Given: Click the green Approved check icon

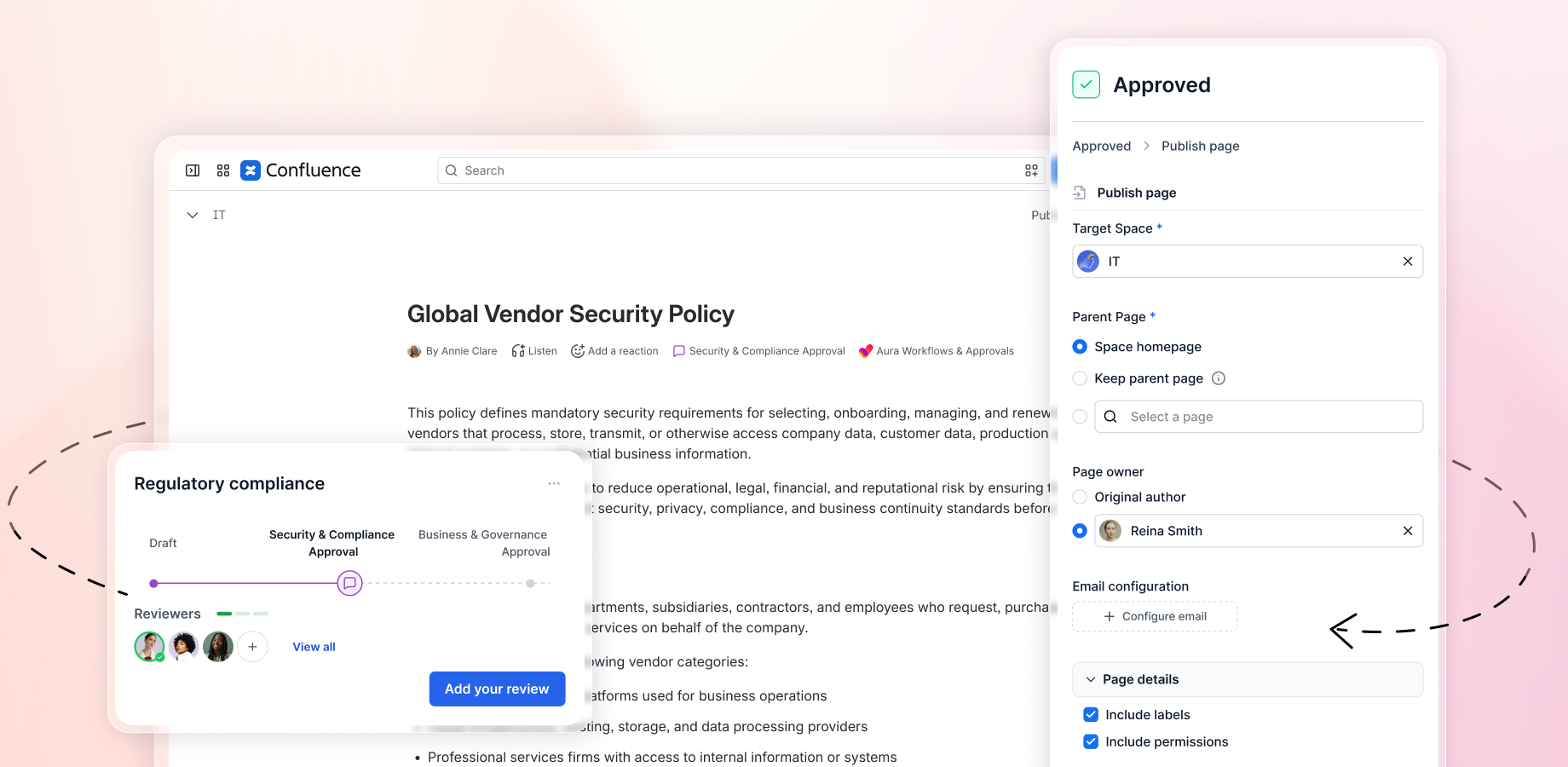Looking at the screenshot, I should [x=1086, y=84].
